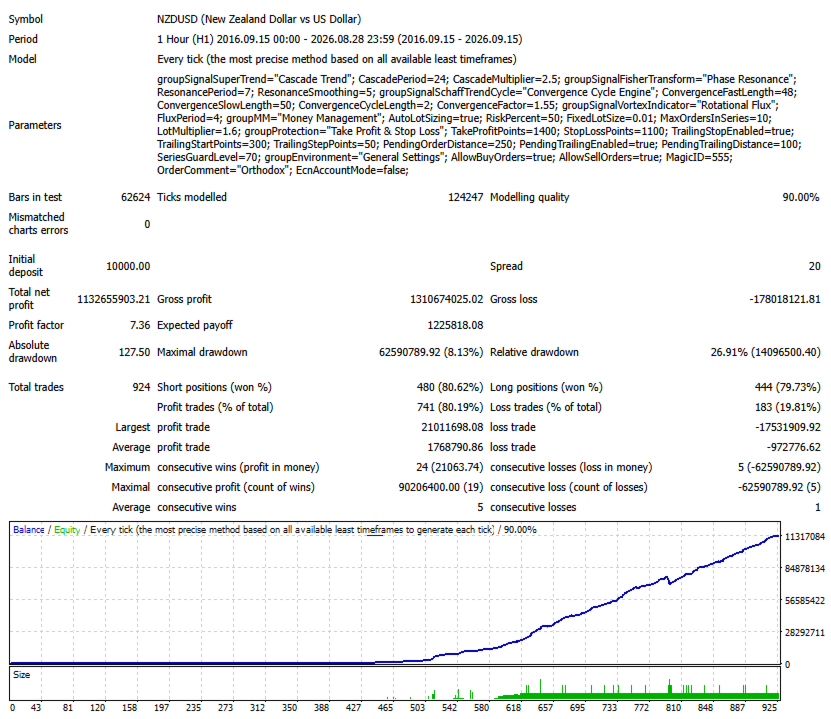Click the Initial deposit 10000.00 value
Viewport: 831px width, 719px height.
pyautogui.click(x=128, y=266)
